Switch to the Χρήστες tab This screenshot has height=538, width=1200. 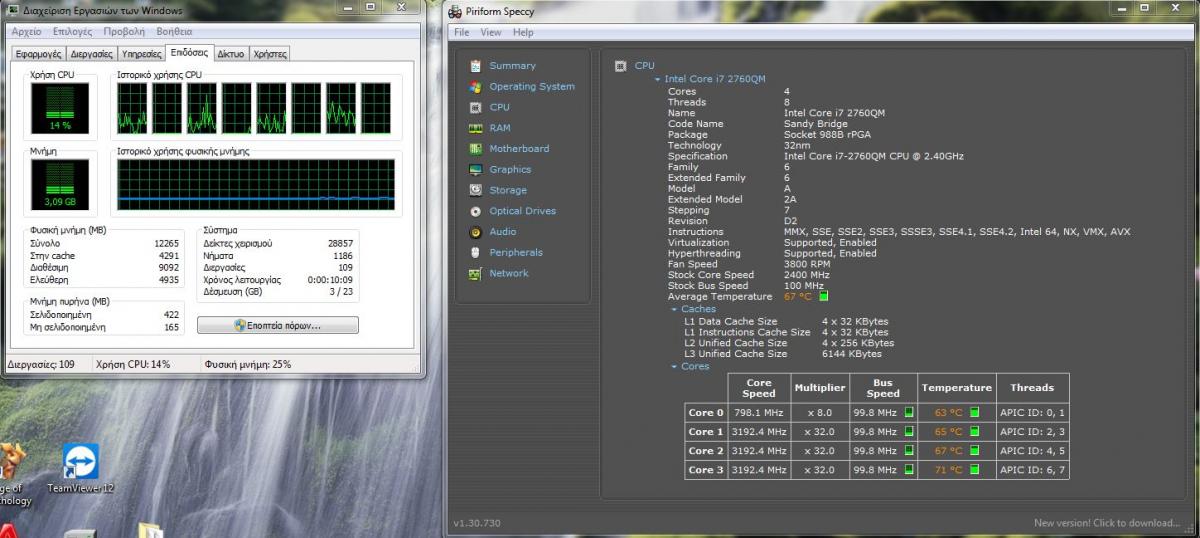270,54
